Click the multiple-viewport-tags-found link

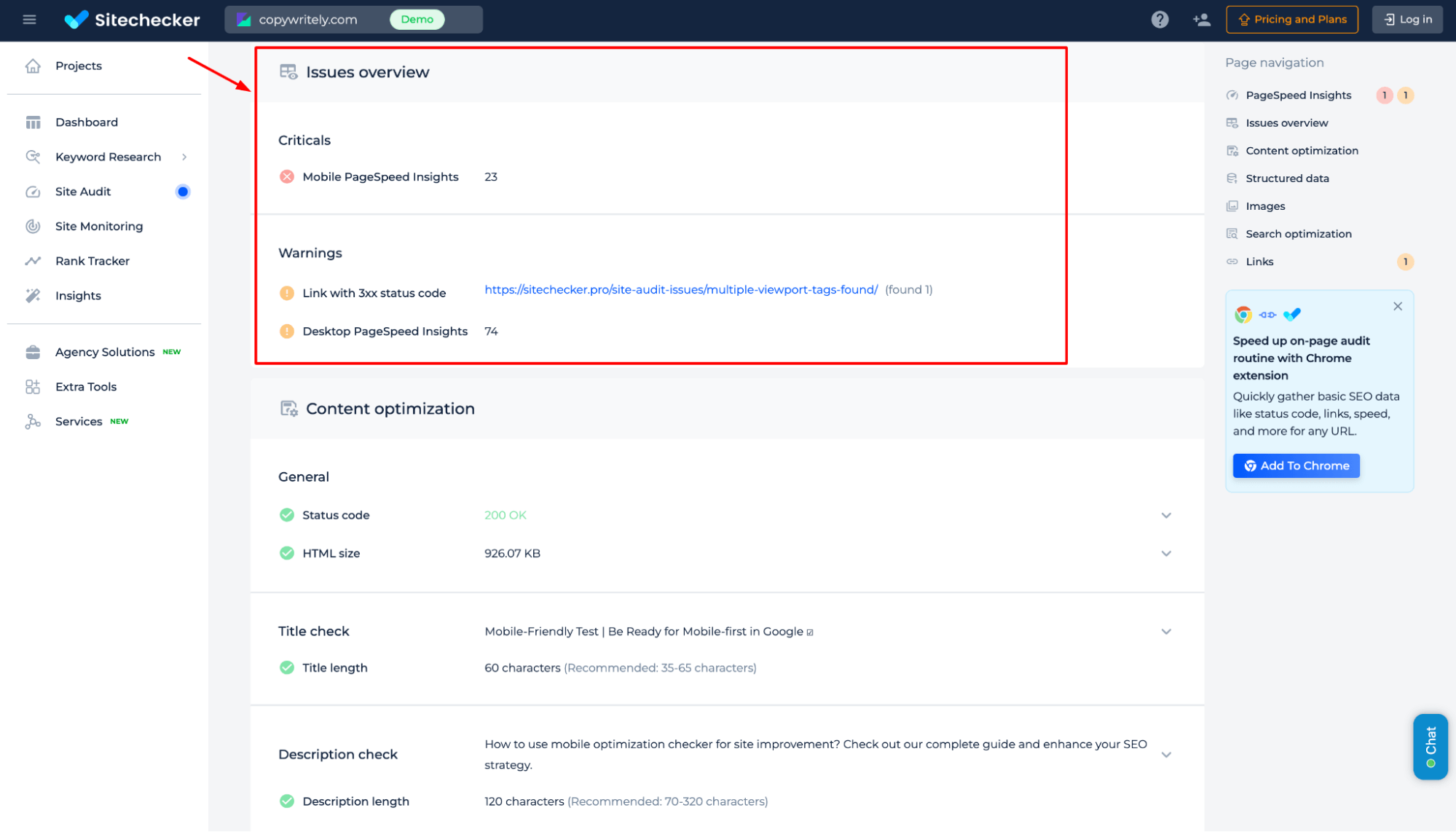tap(680, 290)
